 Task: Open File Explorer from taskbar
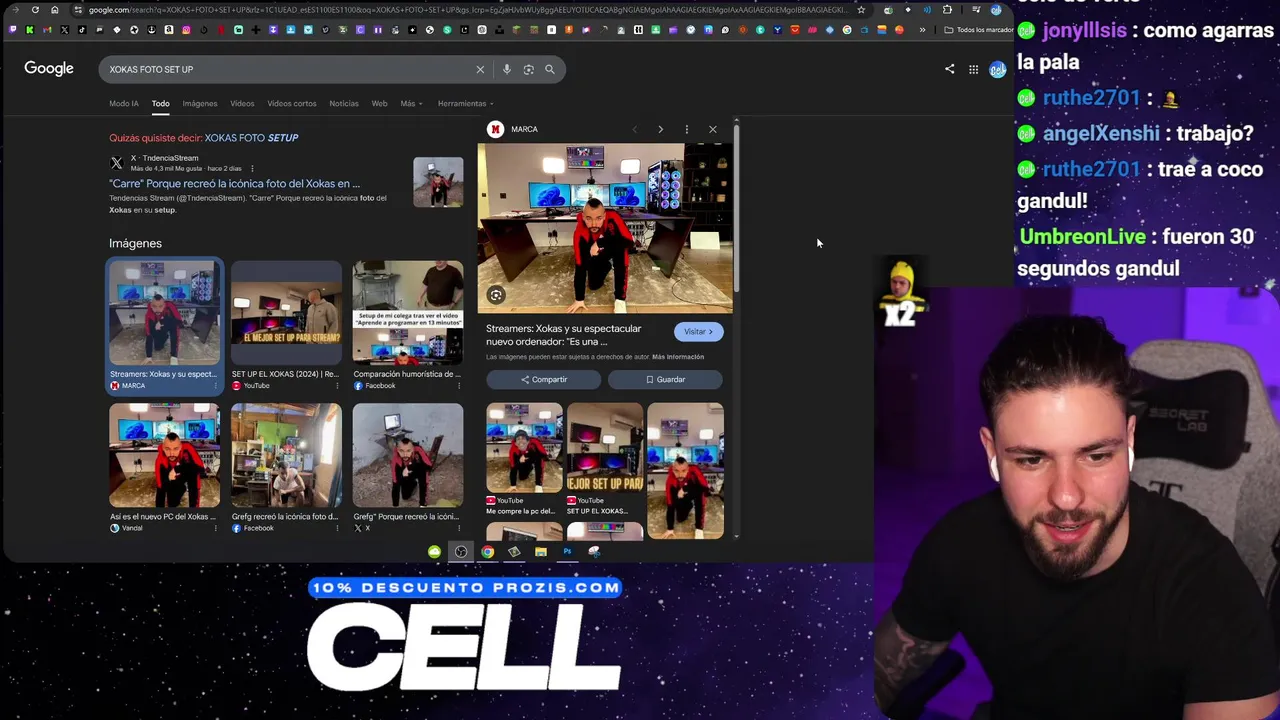[x=540, y=551]
